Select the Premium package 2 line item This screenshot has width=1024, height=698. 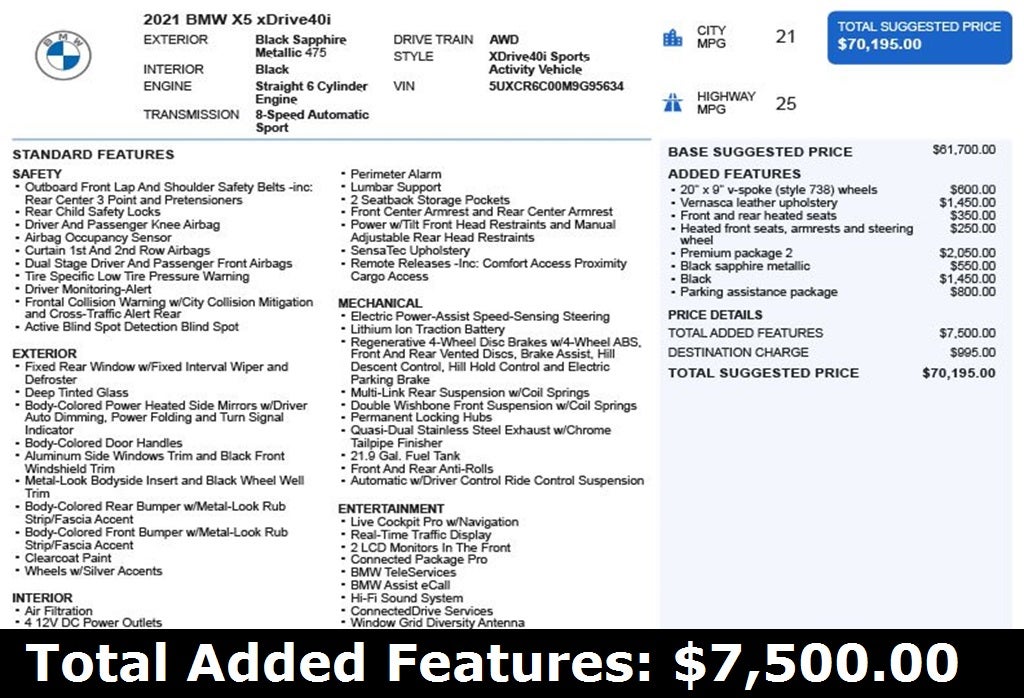(x=736, y=253)
